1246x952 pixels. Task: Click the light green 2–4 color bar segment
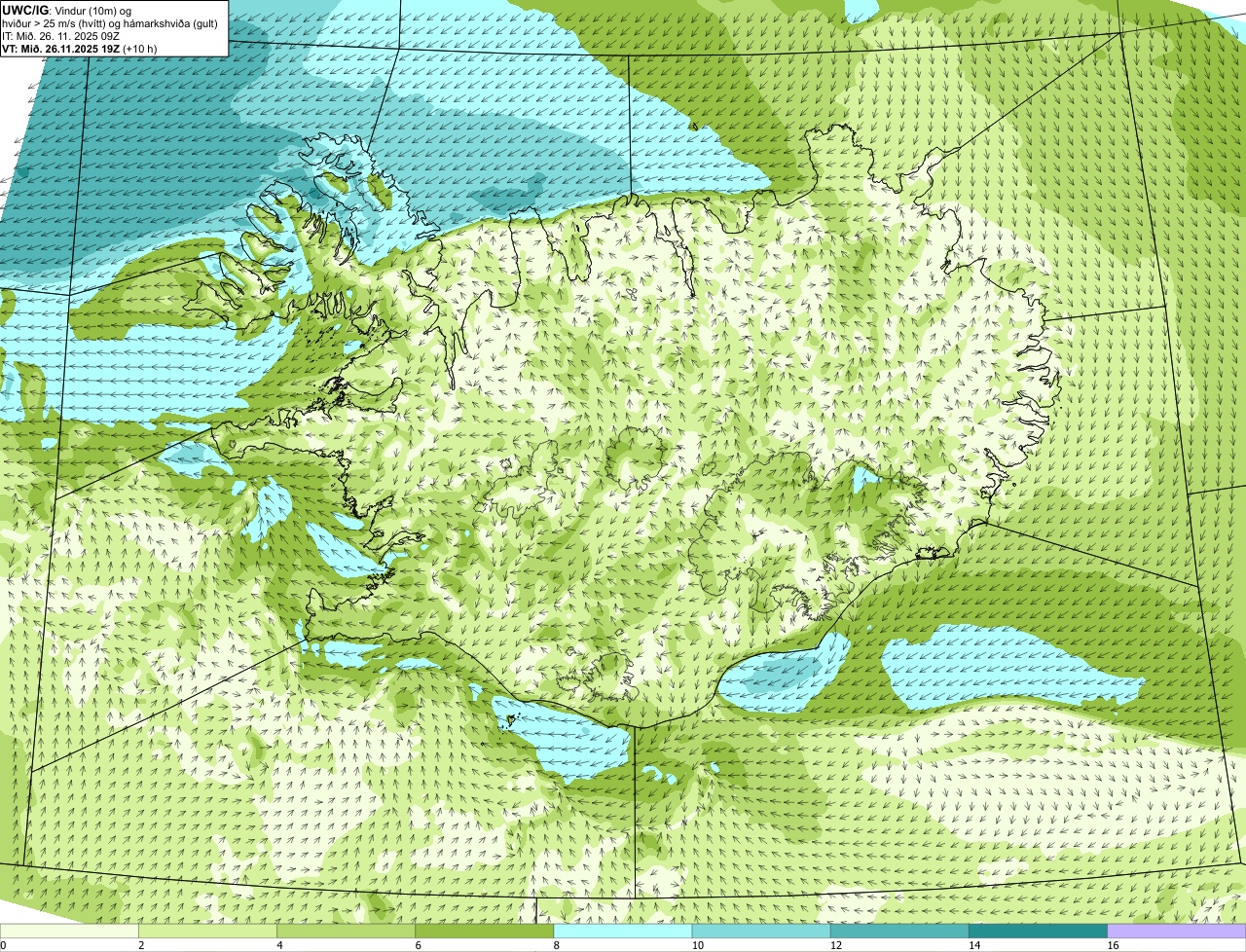click(x=207, y=932)
